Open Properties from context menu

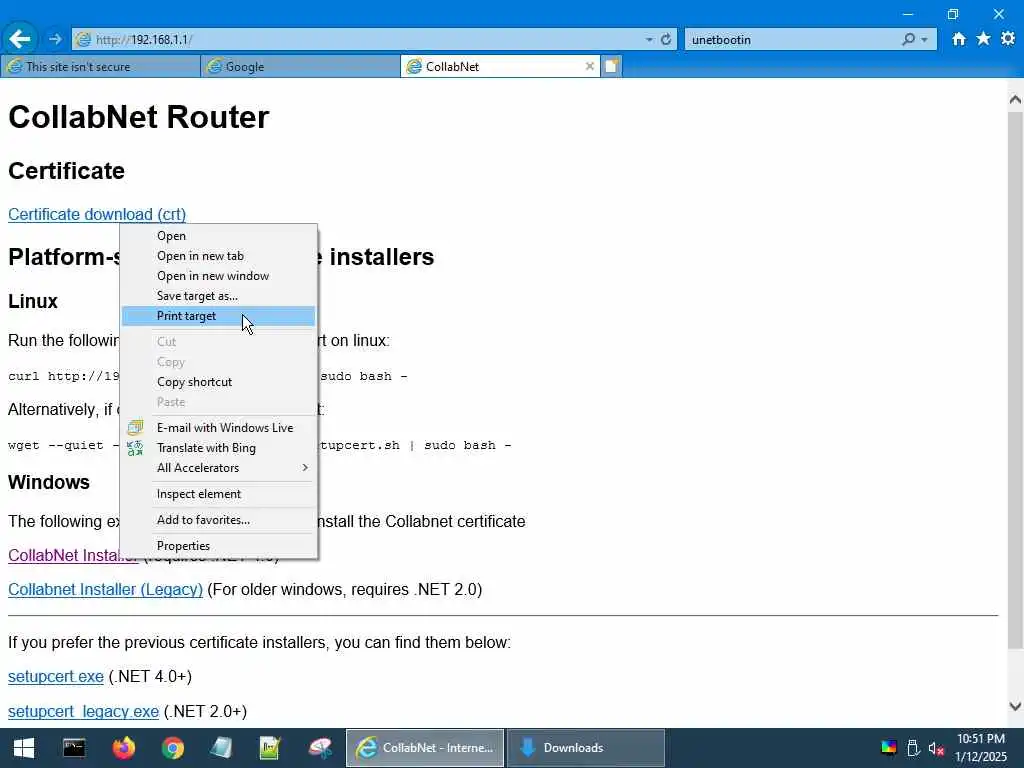[x=218, y=546]
